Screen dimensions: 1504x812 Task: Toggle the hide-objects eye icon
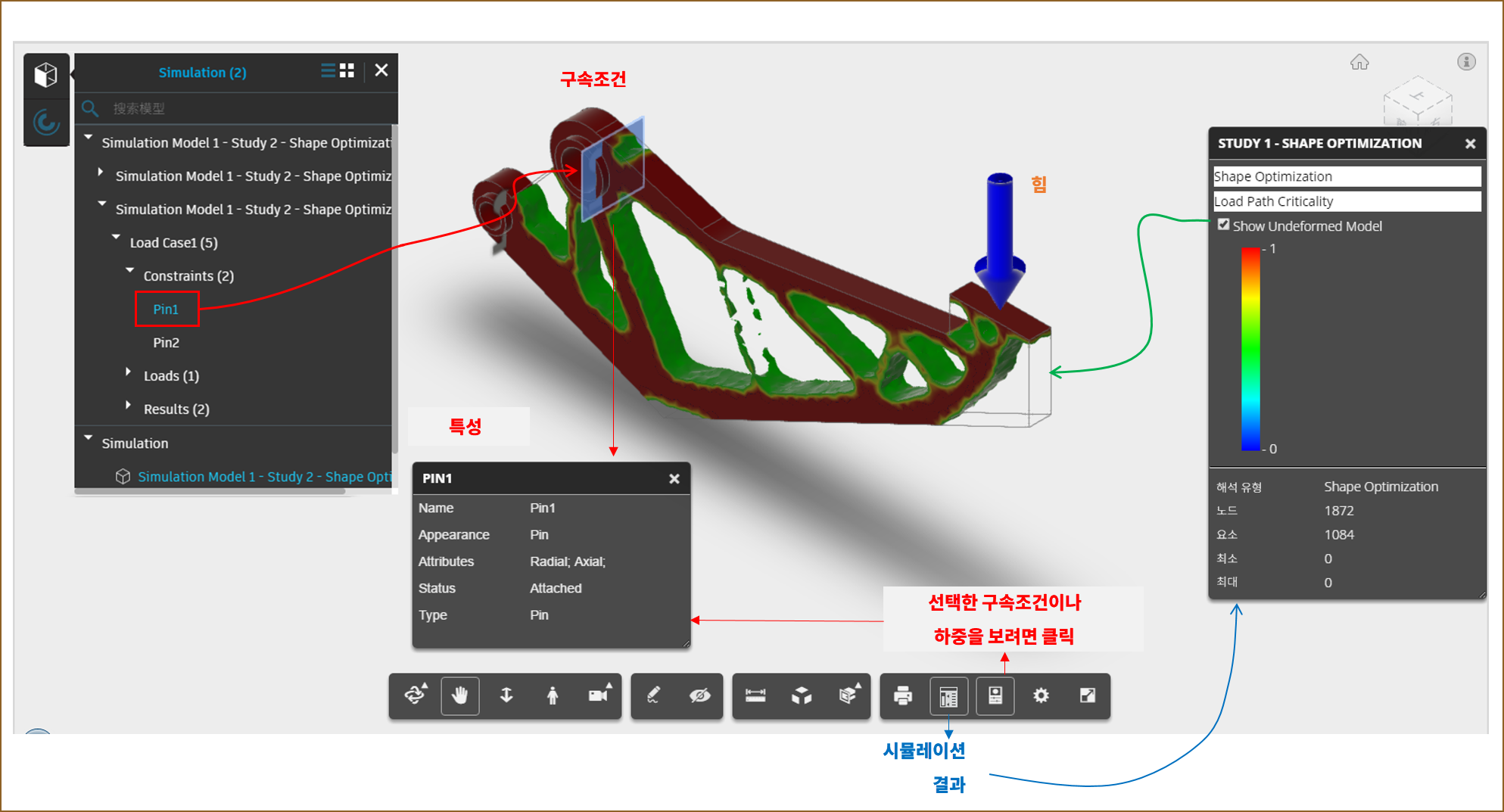pyautogui.click(x=700, y=695)
